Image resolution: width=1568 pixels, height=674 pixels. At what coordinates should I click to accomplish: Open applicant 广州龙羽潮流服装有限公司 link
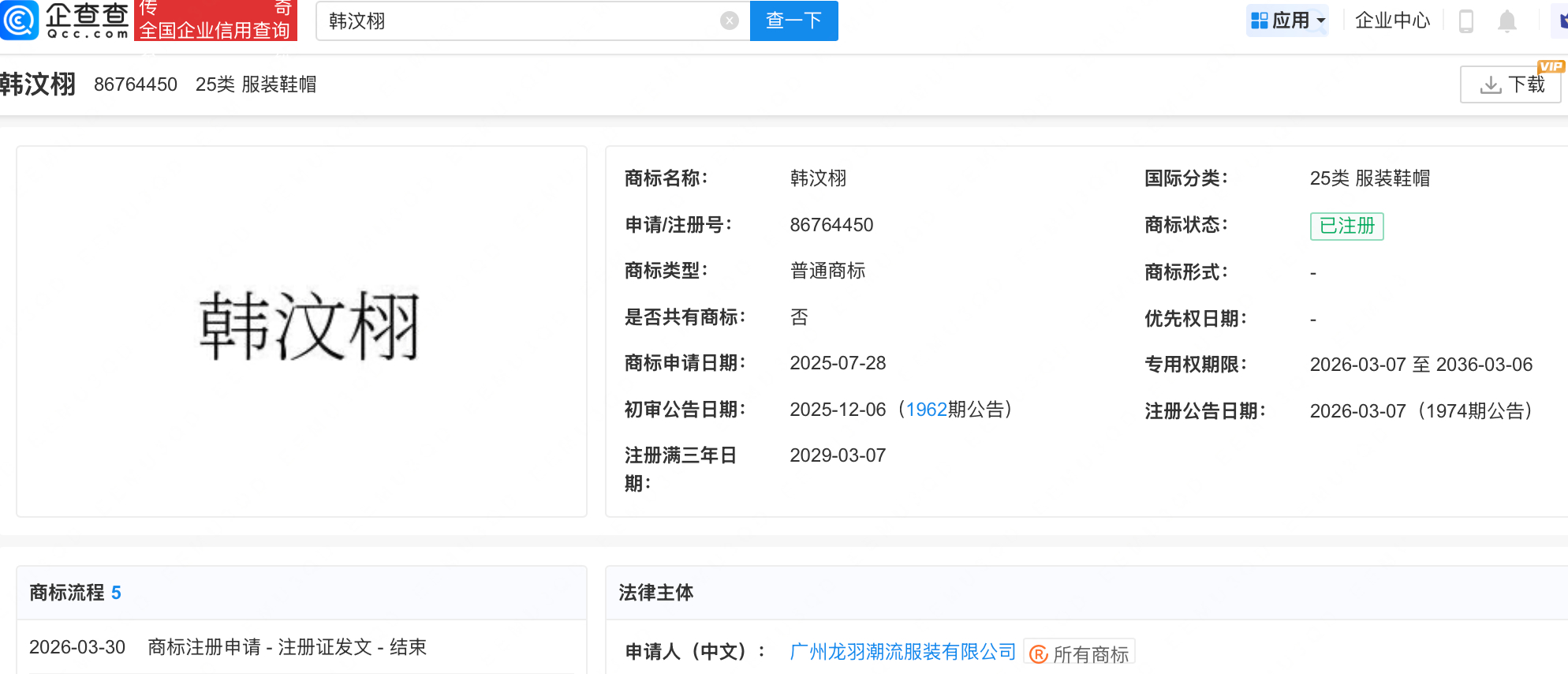tap(902, 652)
